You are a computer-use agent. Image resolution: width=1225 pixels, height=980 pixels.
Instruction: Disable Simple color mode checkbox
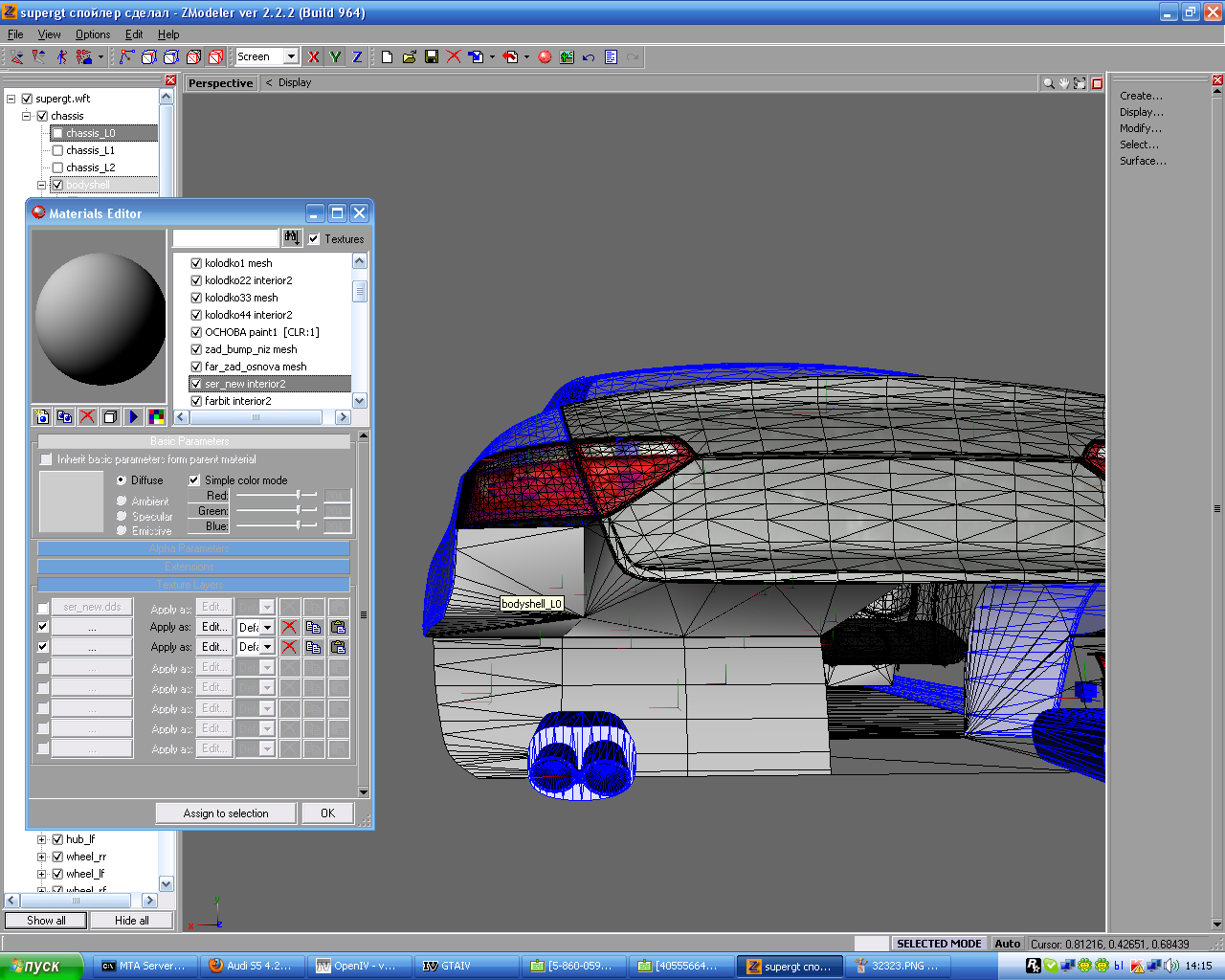tap(194, 480)
